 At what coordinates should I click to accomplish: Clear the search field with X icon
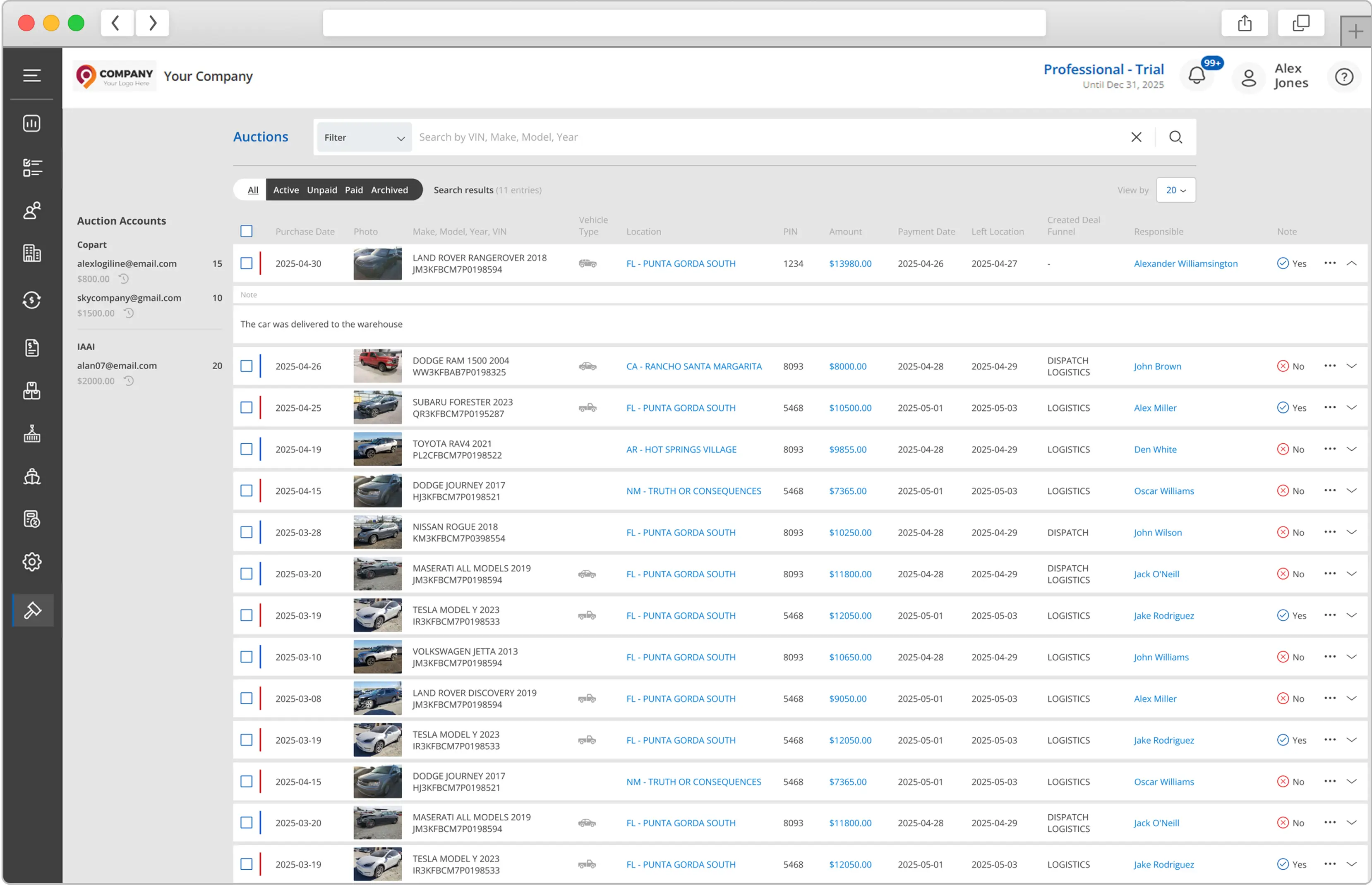pyautogui.click(x=1136, y=137)
